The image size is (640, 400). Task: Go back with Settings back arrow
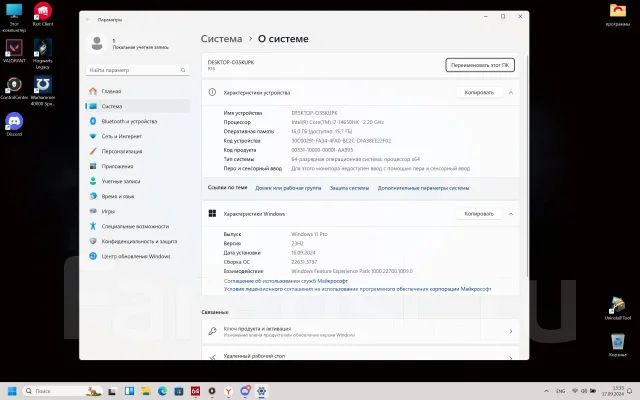88,20
